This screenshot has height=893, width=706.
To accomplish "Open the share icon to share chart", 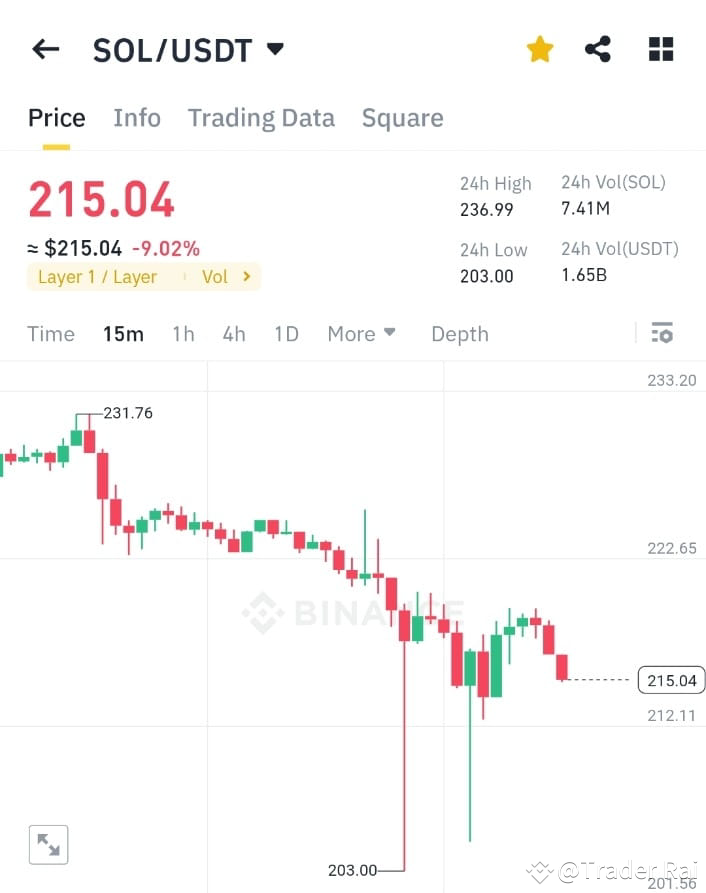I will coord(598,48).
